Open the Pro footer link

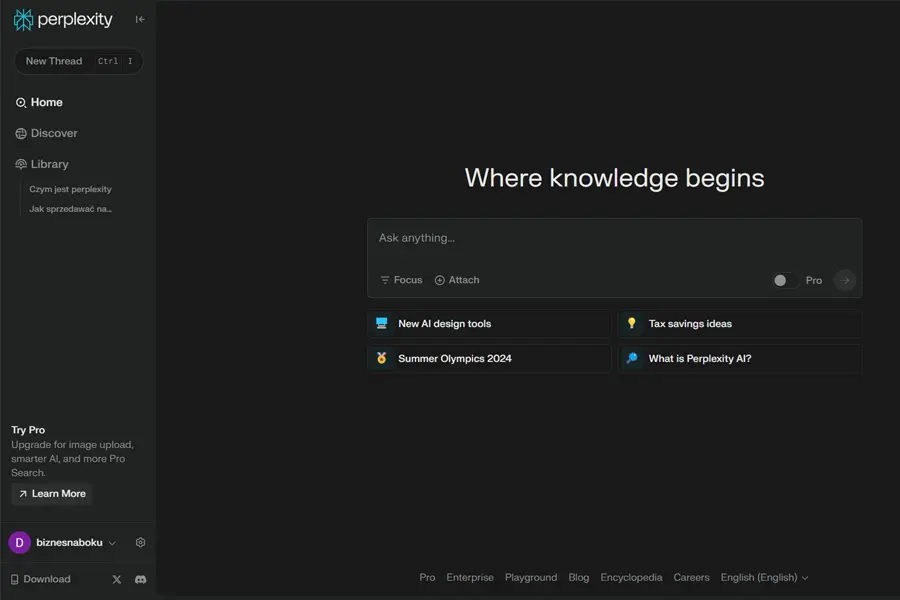427,578
